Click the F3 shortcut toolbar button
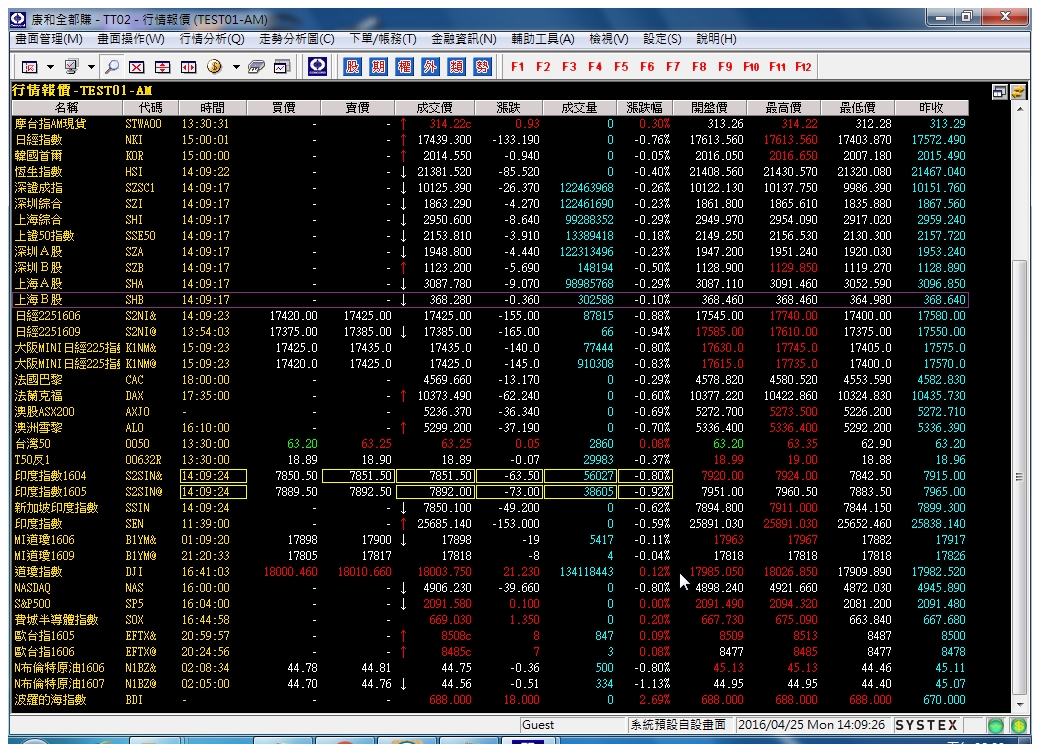Viewport: 1040px width, 744px height. pyautogui.click(x=569, y=67)
